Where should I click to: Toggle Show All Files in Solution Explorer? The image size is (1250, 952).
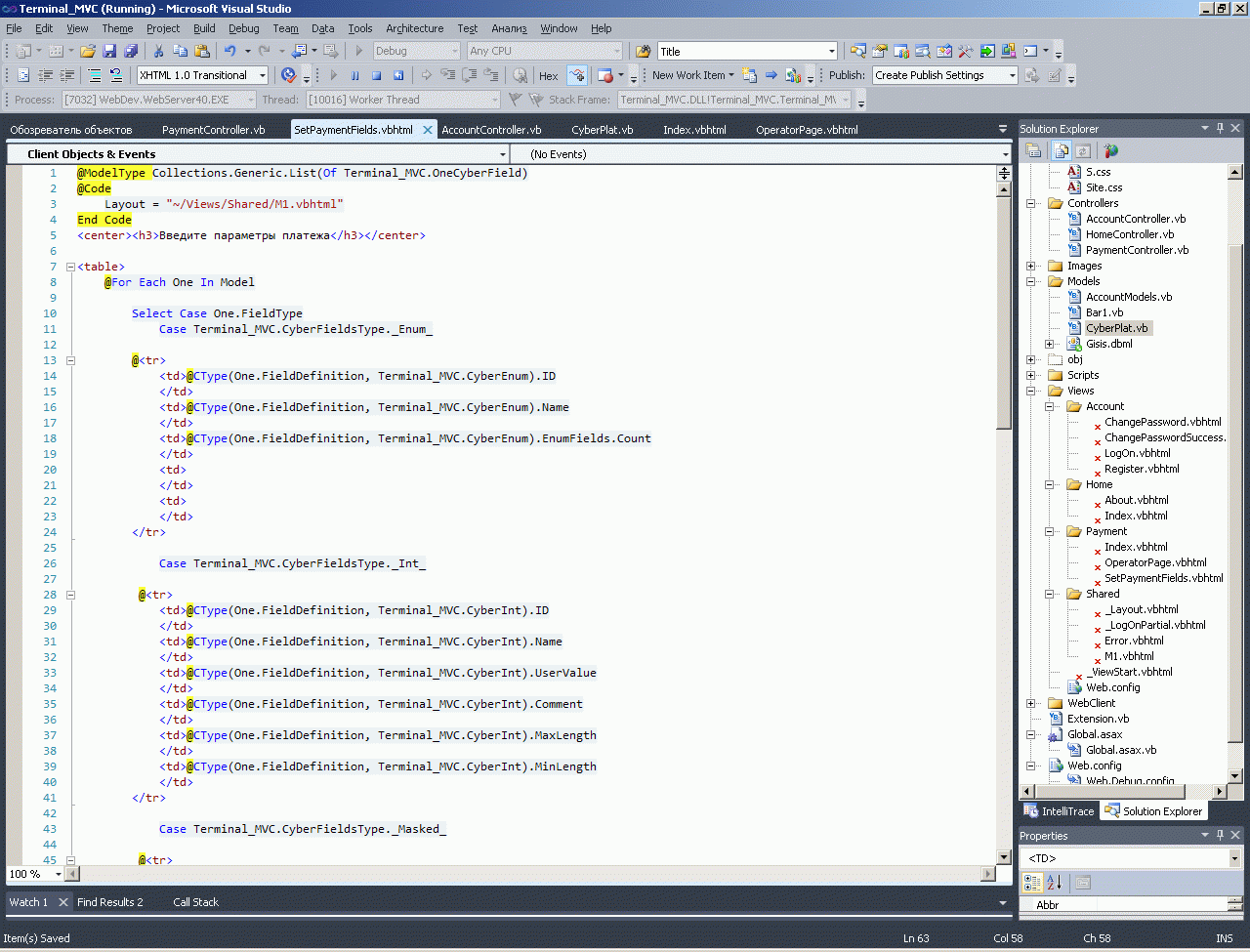pyautogui.click(x=1061, y=150)
